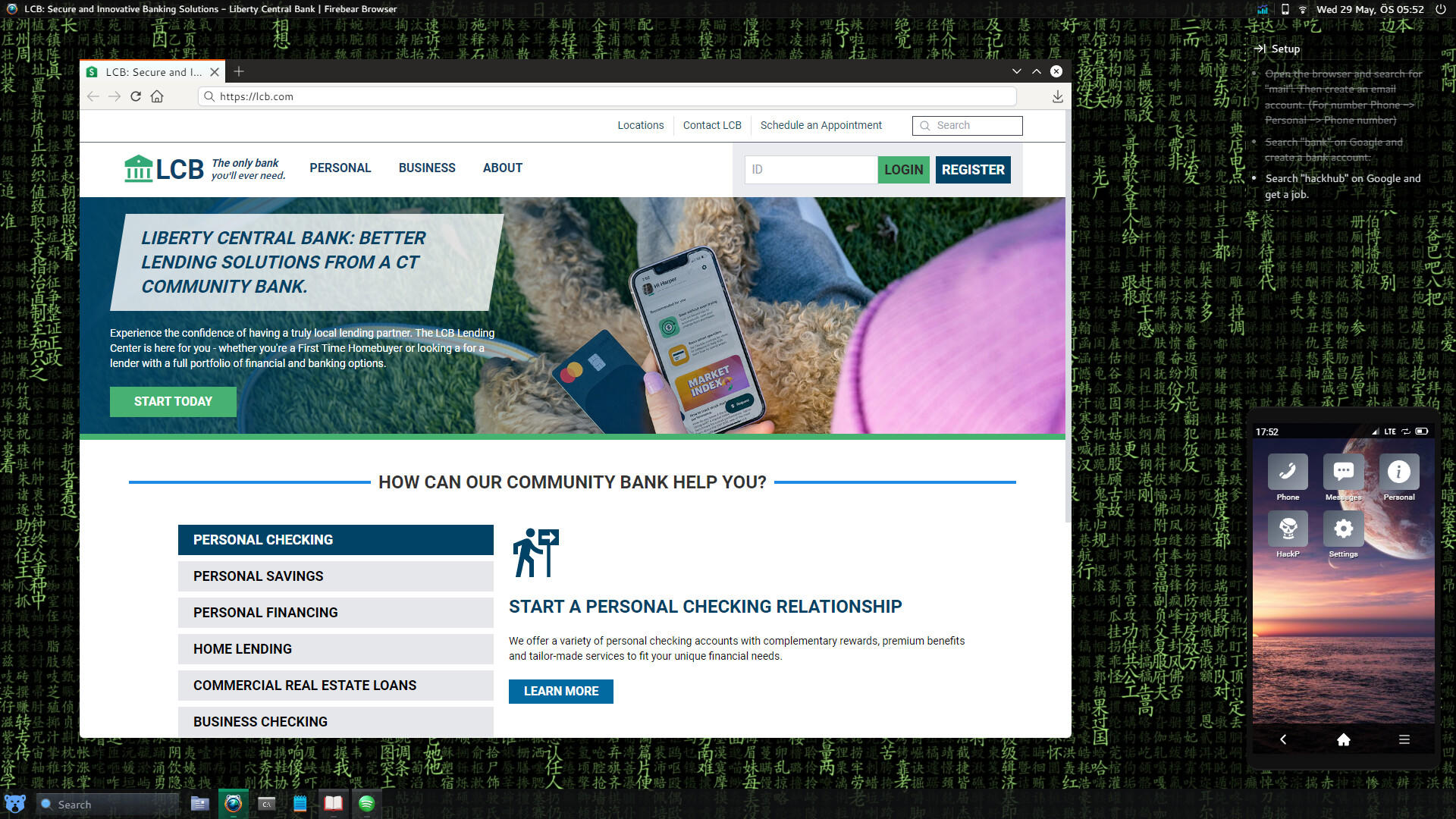Reload the lcb.com page
1456x819 pixels.
click(x=136, y=96)
